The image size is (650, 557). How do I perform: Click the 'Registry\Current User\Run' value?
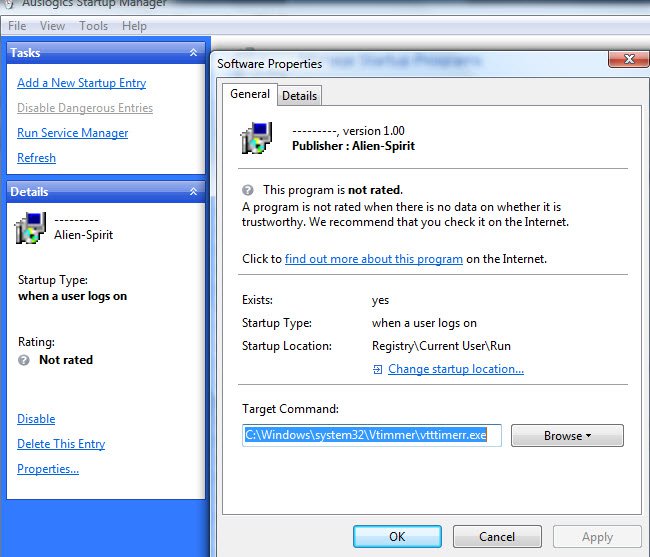tap(441, 346)
